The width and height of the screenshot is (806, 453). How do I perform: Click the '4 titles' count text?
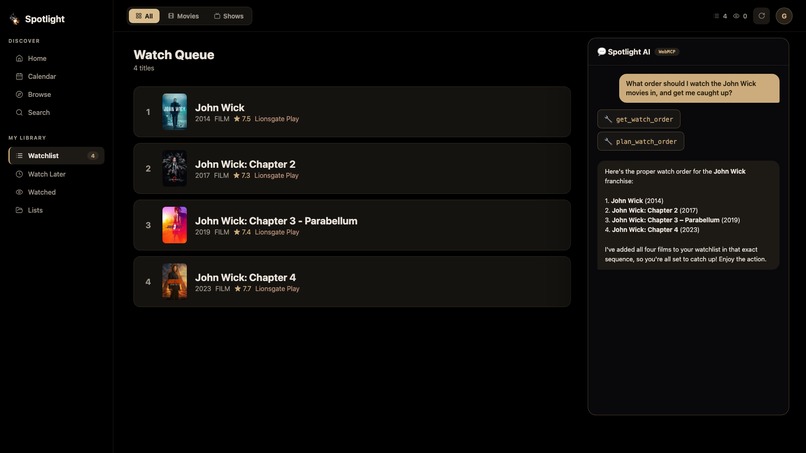coord(144,68)
